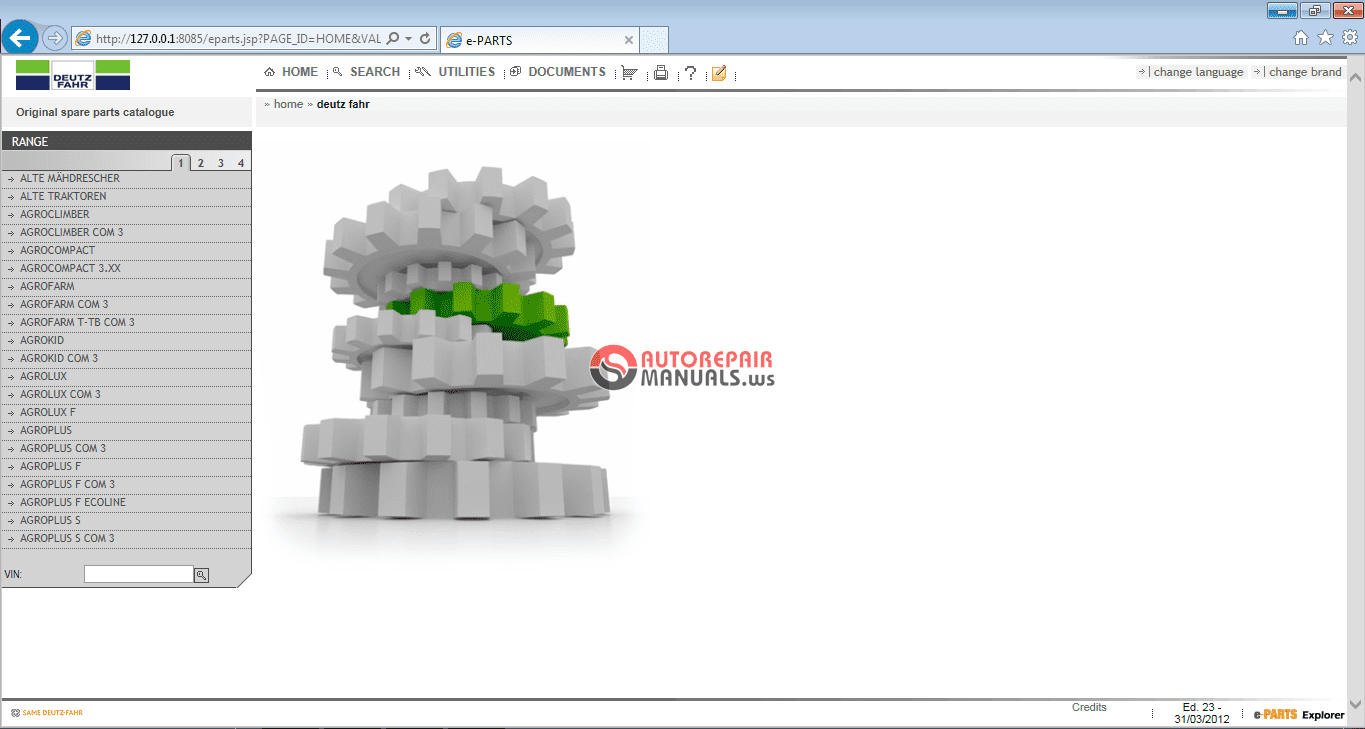The height and width of the screenshot is (729, 1365).
Task: Click the Deutz-Fahr logo
Action: click(x=73, y=75)
